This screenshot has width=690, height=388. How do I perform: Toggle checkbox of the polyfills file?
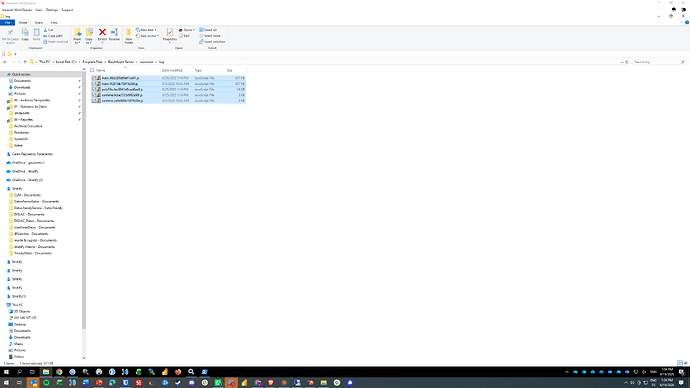94,89
